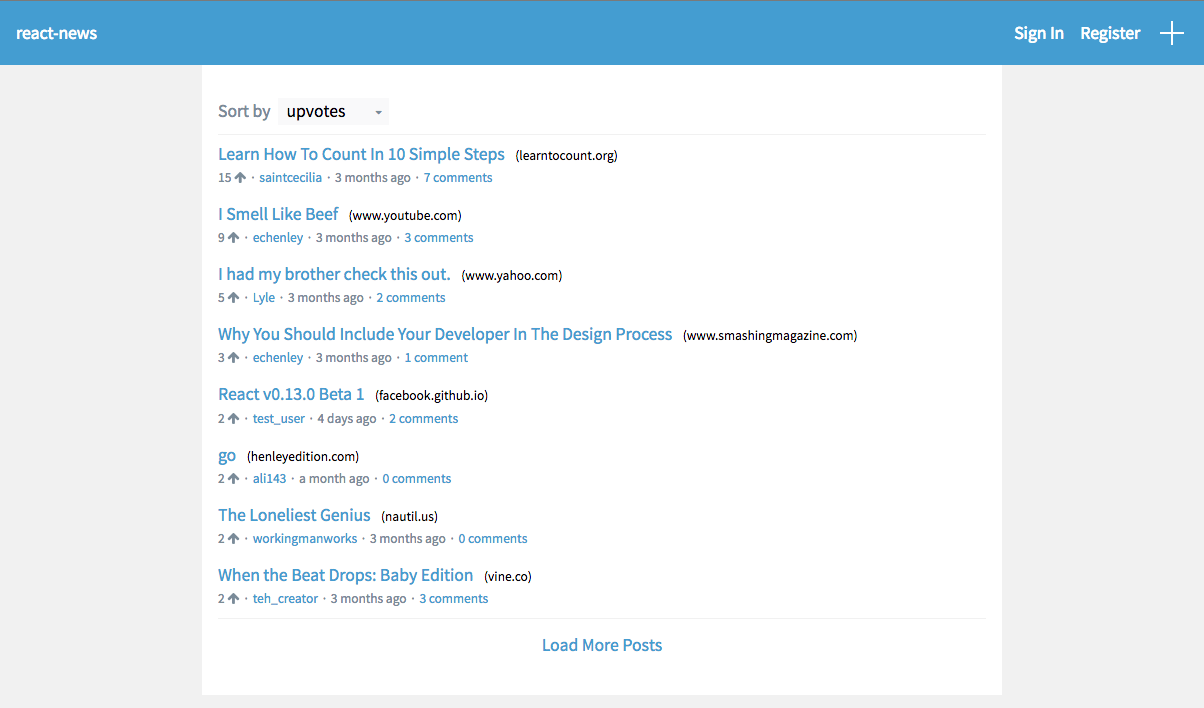Click the react-news logo
This screenshot has height=708, width=1204.
[56, 32]
